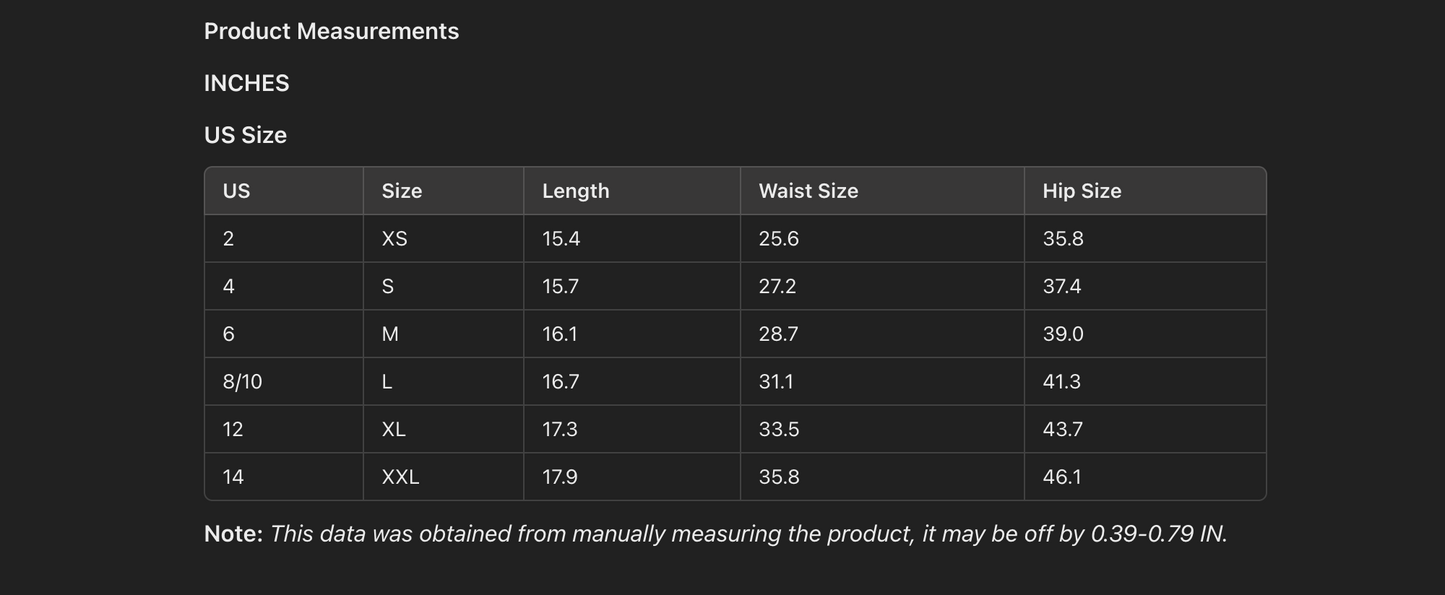Screen dimensions: 1445x595
Task: Click the Length column header
Action: pos(575,191)
